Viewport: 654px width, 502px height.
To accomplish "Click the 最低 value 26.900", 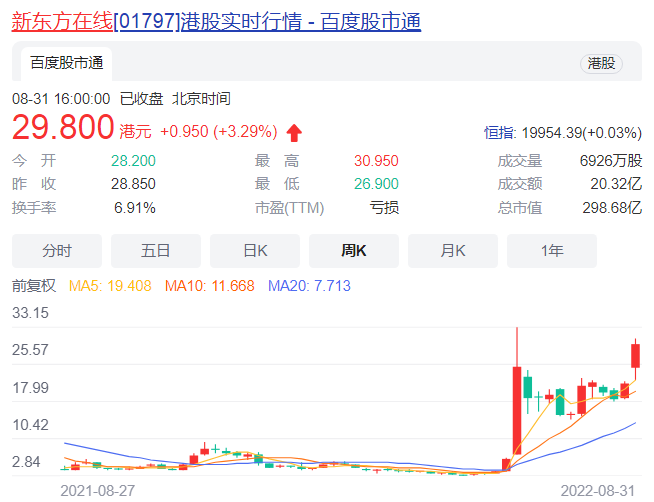I will pos(376,184).
